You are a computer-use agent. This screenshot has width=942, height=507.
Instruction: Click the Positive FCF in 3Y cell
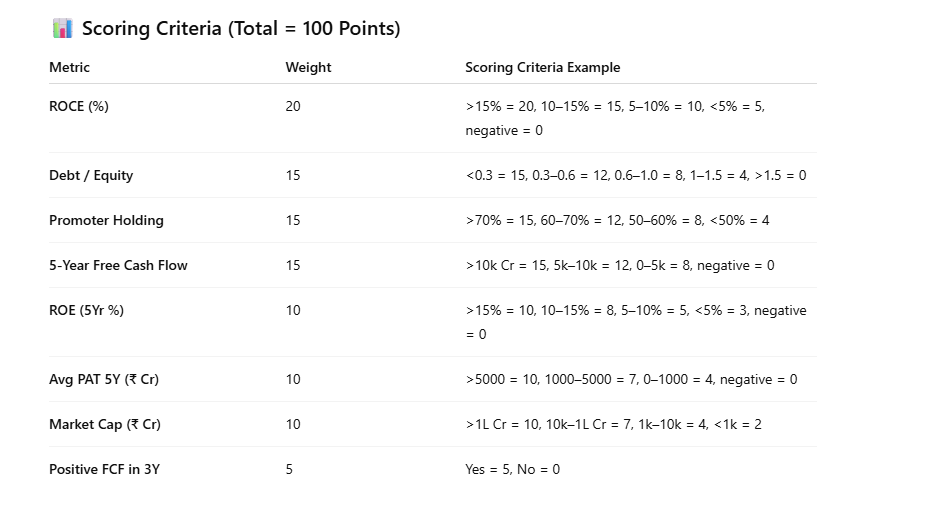click(104, 469)
